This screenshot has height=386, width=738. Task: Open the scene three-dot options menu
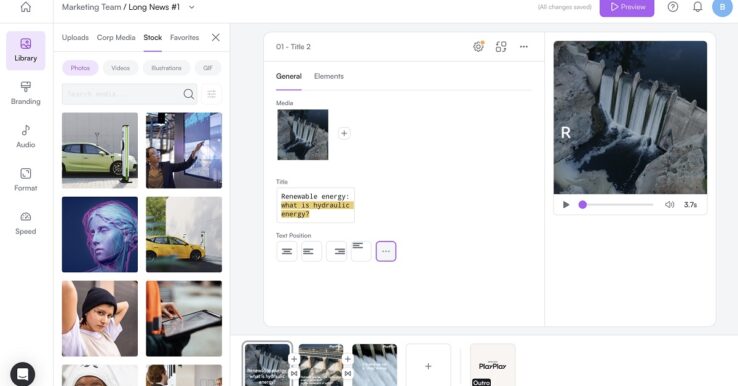pyautogui.click(x=524, y=47)
